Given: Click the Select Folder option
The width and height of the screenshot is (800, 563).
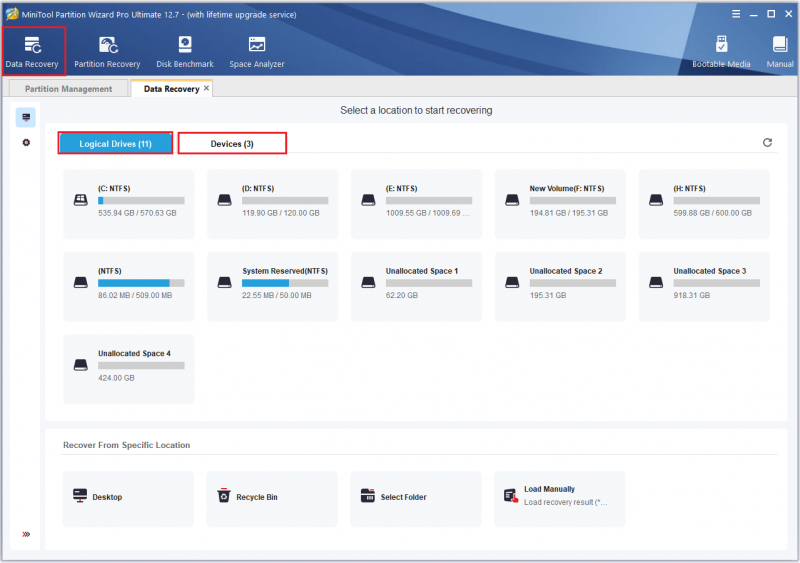Looking at the screenshot, I should [x=416, y=499].
